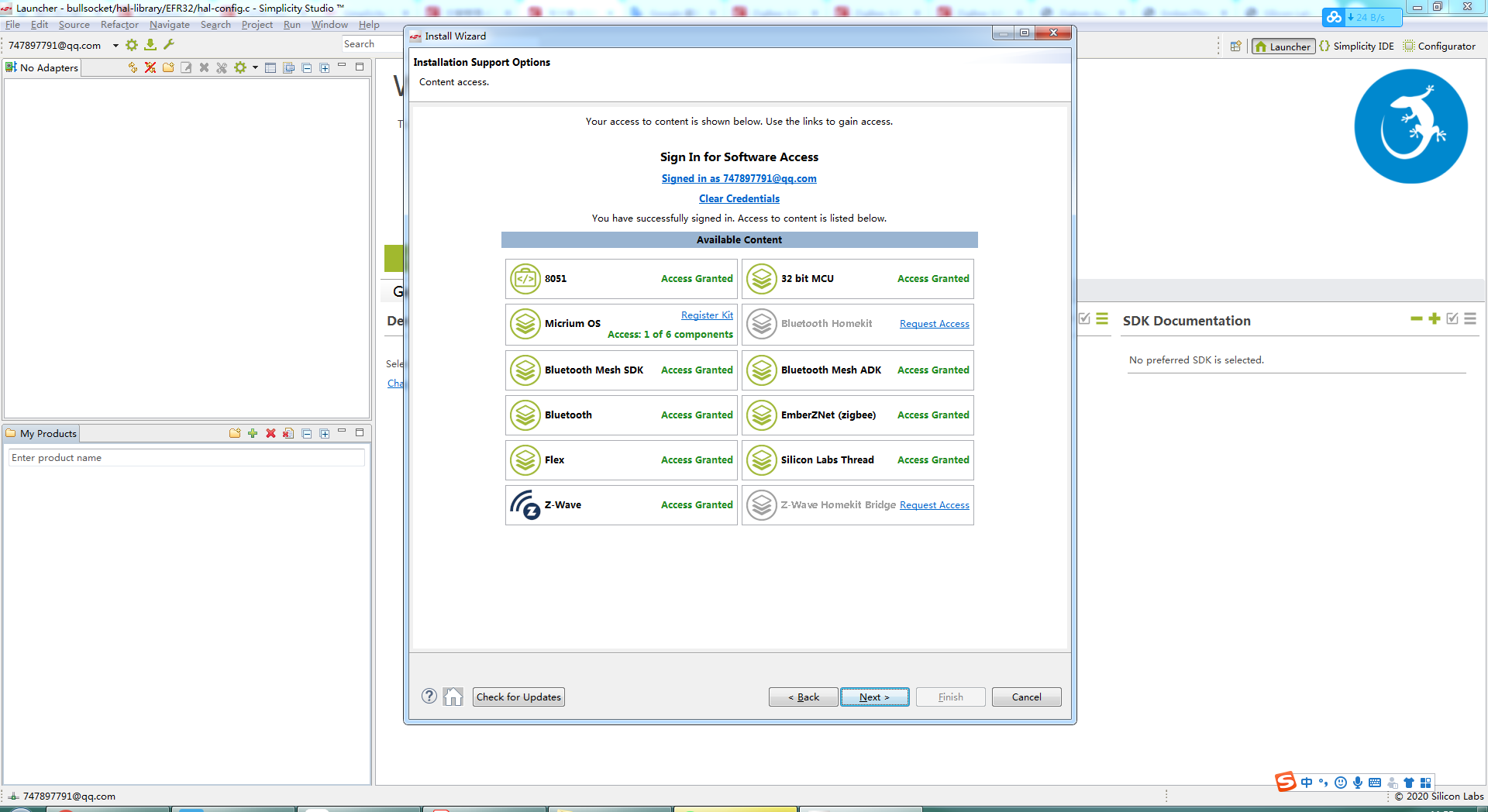1488x812 pixels.
Task: Open the green wrench Tools icon
Action: (169, 45)
